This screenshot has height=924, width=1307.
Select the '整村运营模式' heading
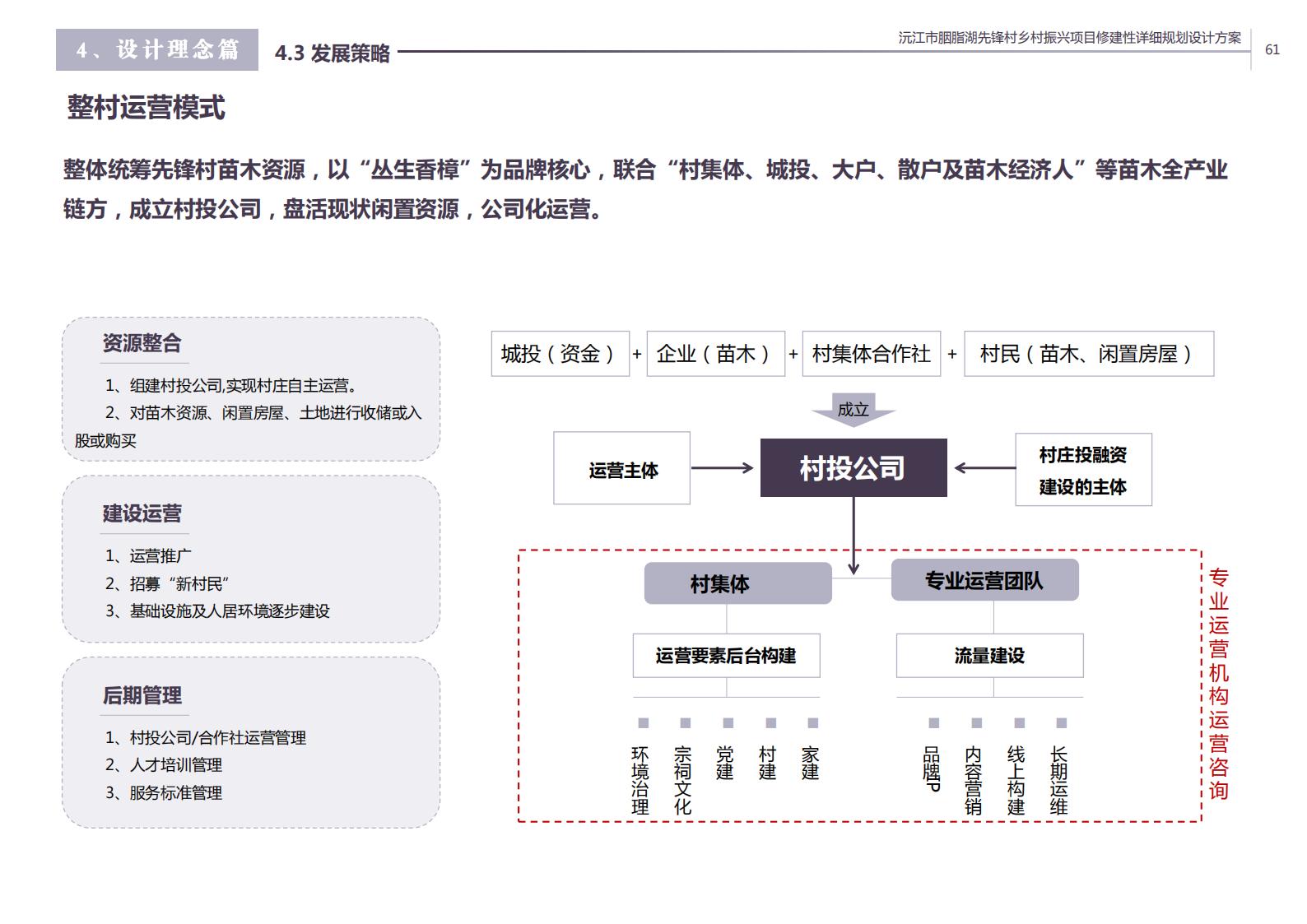(x=146, y=108)
